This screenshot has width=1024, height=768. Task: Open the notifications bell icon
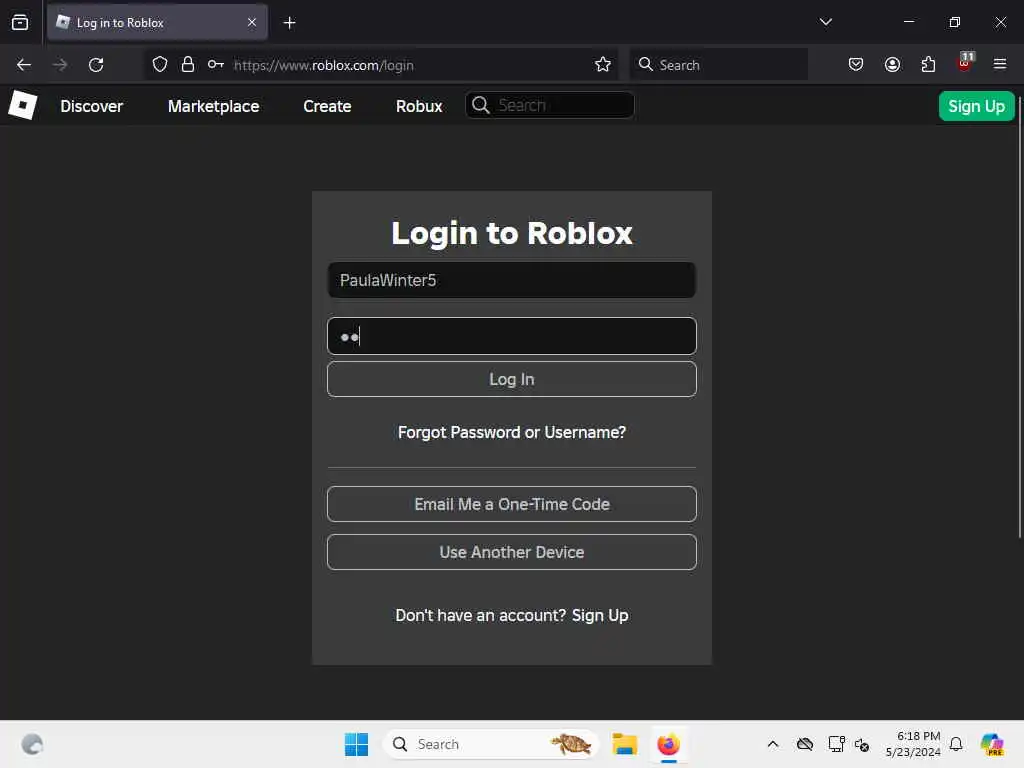tap(956, 744)
